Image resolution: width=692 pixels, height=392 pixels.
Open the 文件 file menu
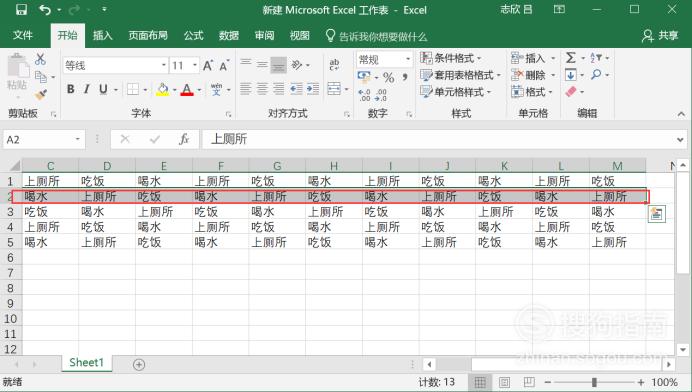click(23, 35)
